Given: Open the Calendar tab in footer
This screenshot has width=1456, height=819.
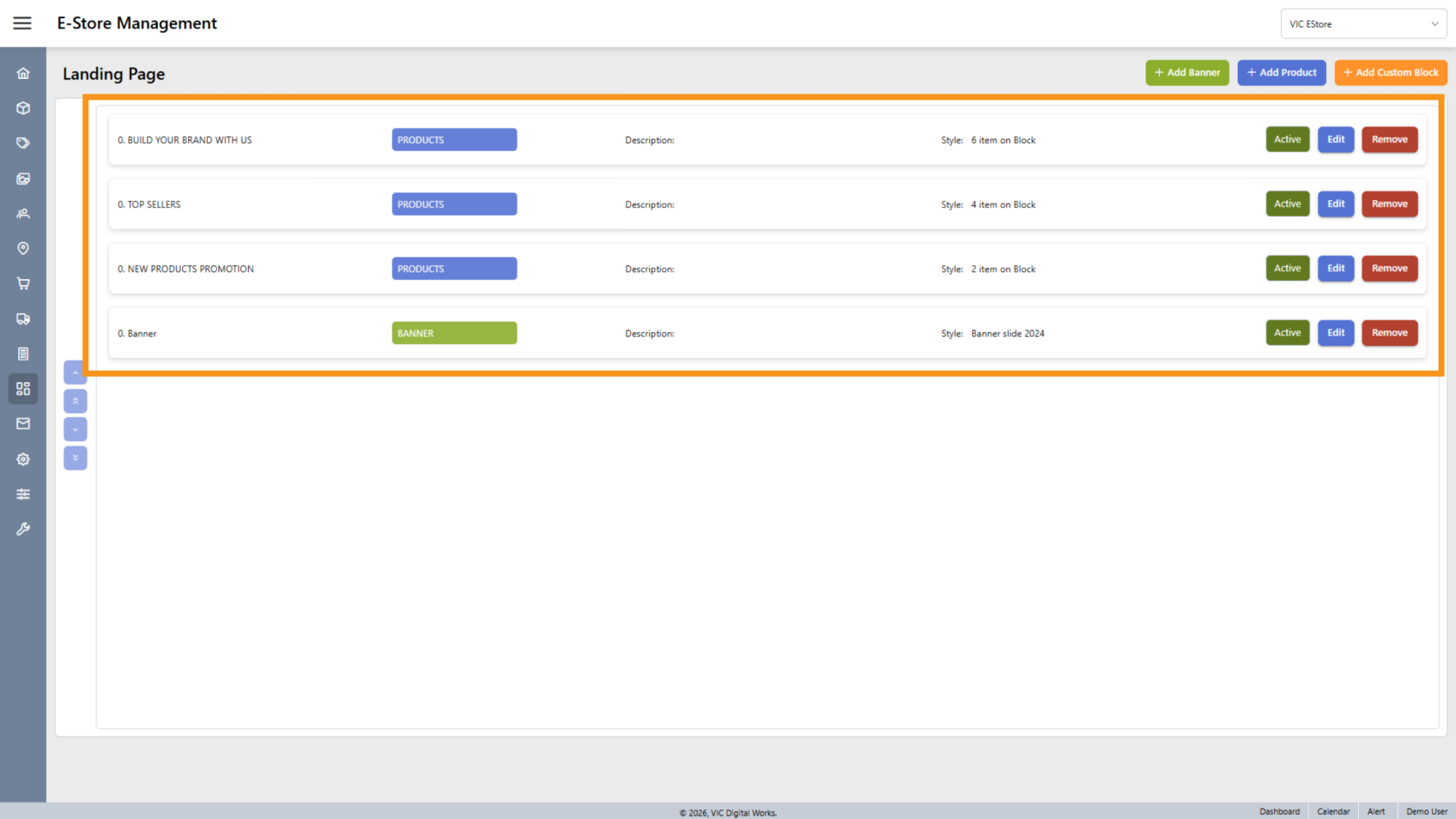Looking at the screenshot, I should [x=1333, y=811].
